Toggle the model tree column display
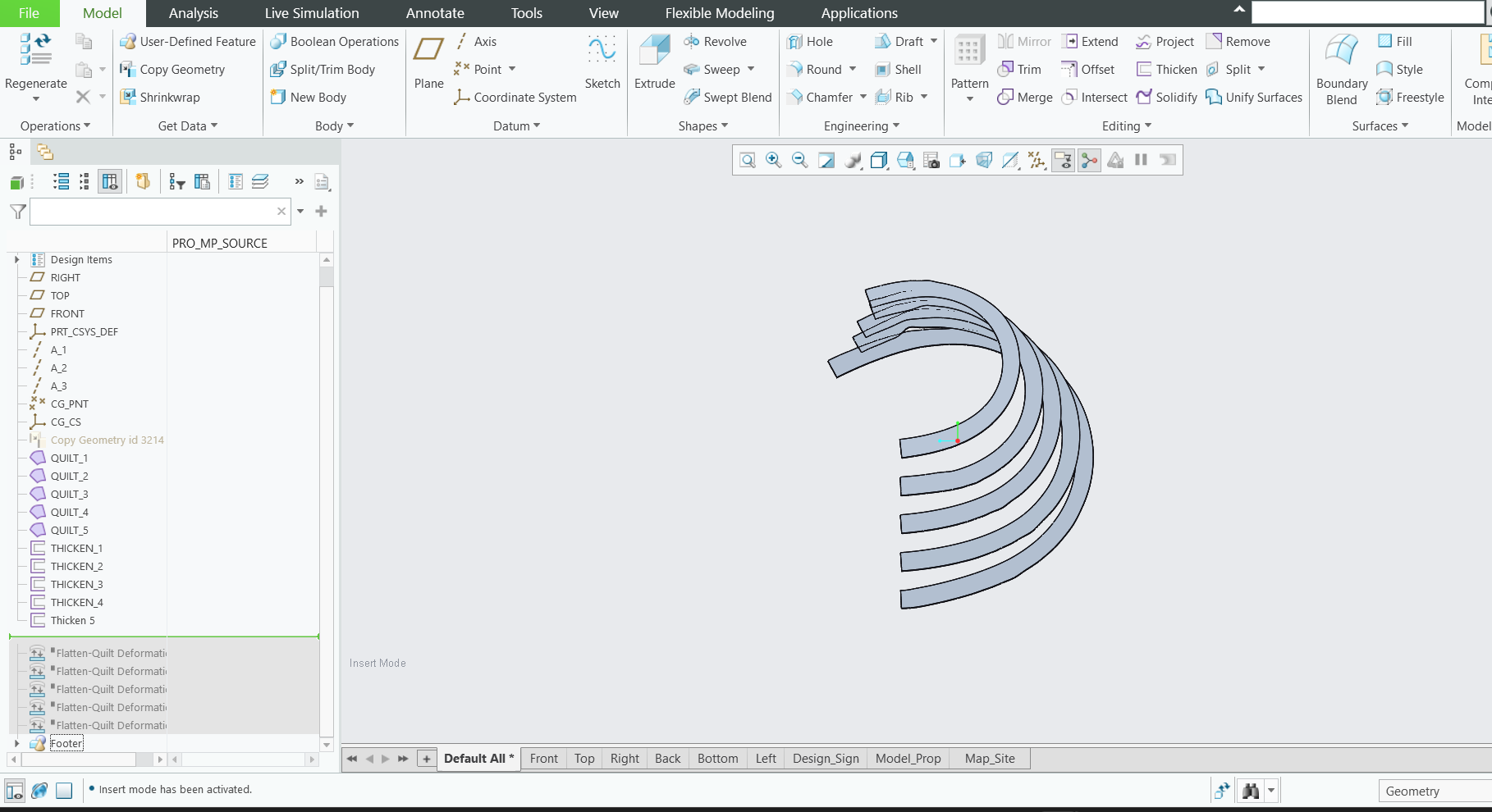 110,181
